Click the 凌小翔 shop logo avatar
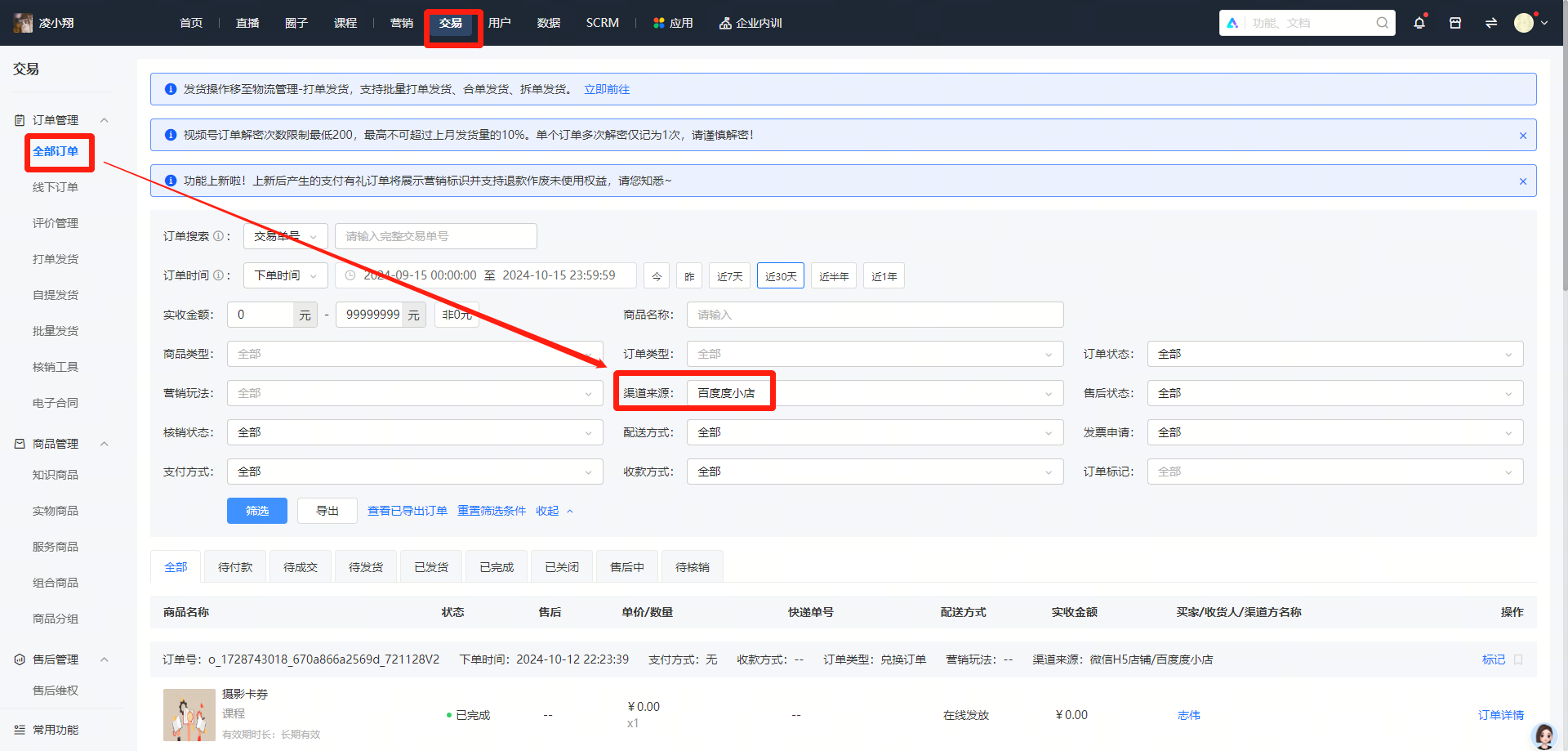Viewport: 1568px width, 751px height. click(x=23, y=23)
